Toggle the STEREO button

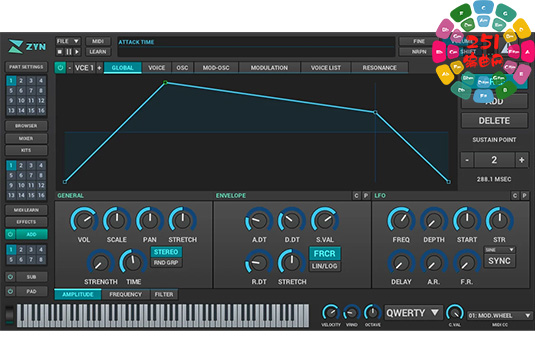pyautogui.click(x=166, y=252)
